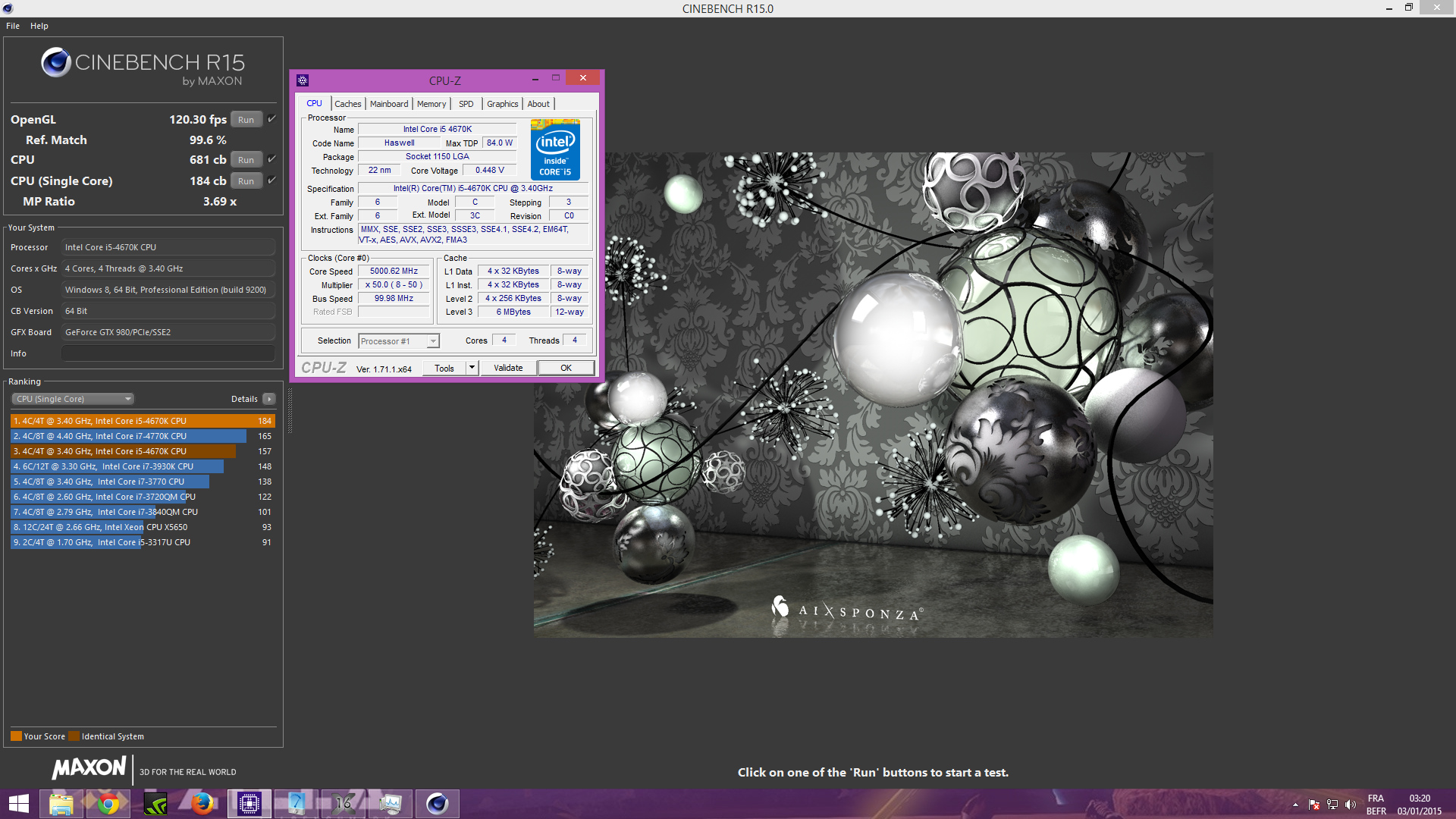Click the GFX Board field
This screenshot has width=1456, height=819.
(x=168, y=332)
